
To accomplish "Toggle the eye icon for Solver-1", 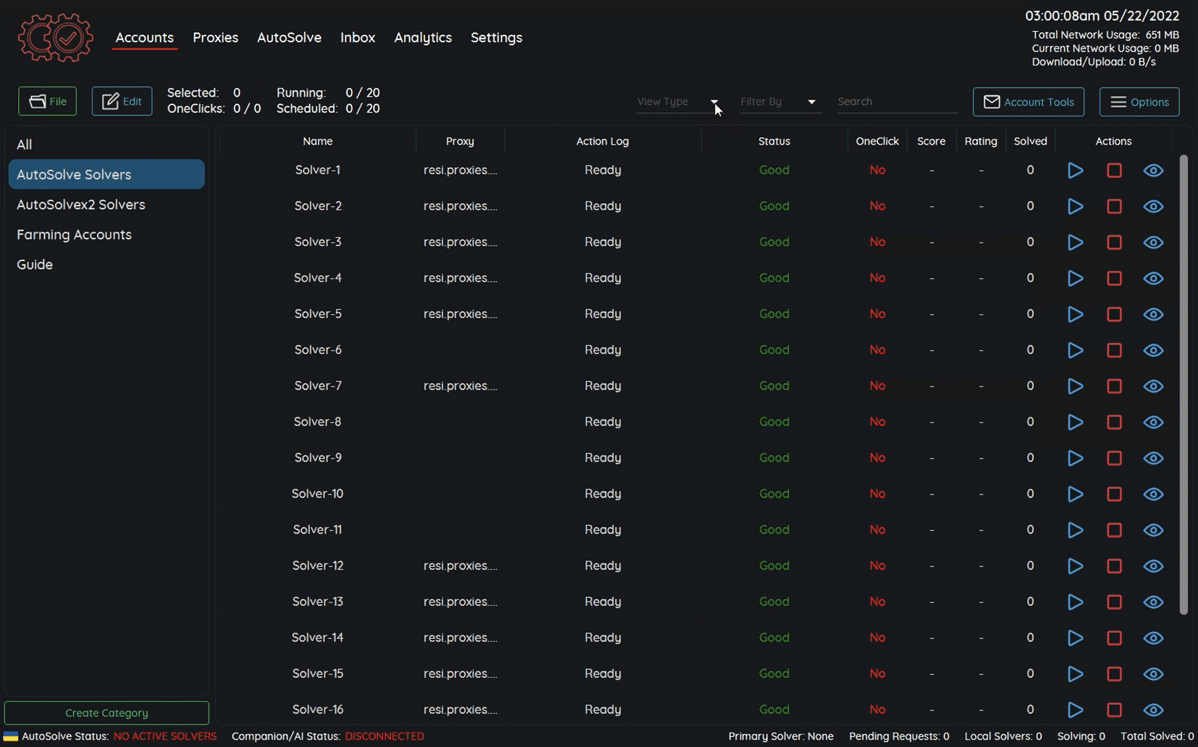I will (1153, 170).
